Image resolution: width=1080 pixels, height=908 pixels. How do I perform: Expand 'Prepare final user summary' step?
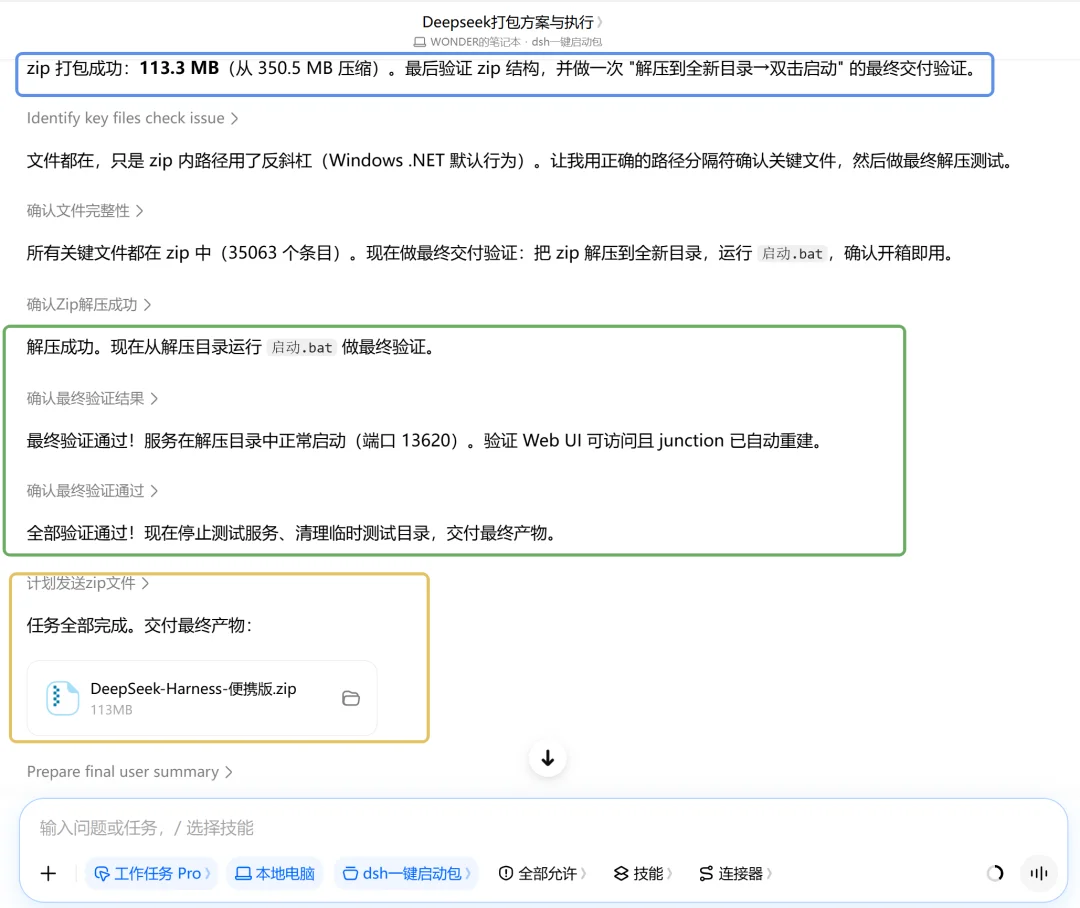129,772
